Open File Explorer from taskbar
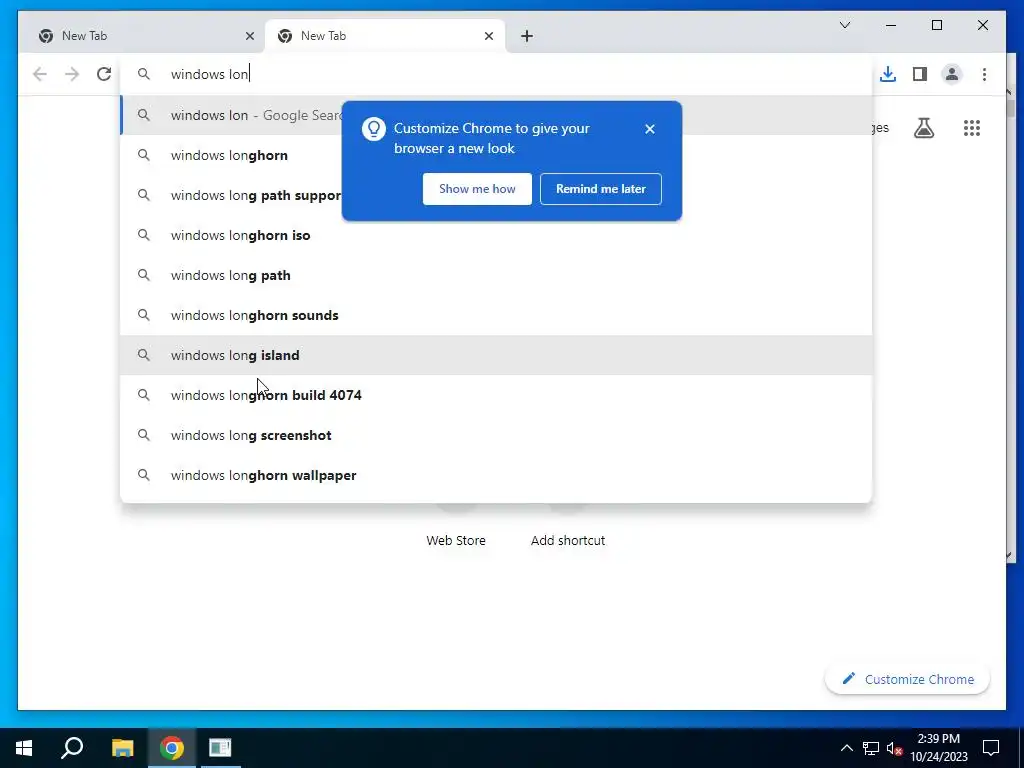This screenshot has width=1024, height=768. (122, 748)
